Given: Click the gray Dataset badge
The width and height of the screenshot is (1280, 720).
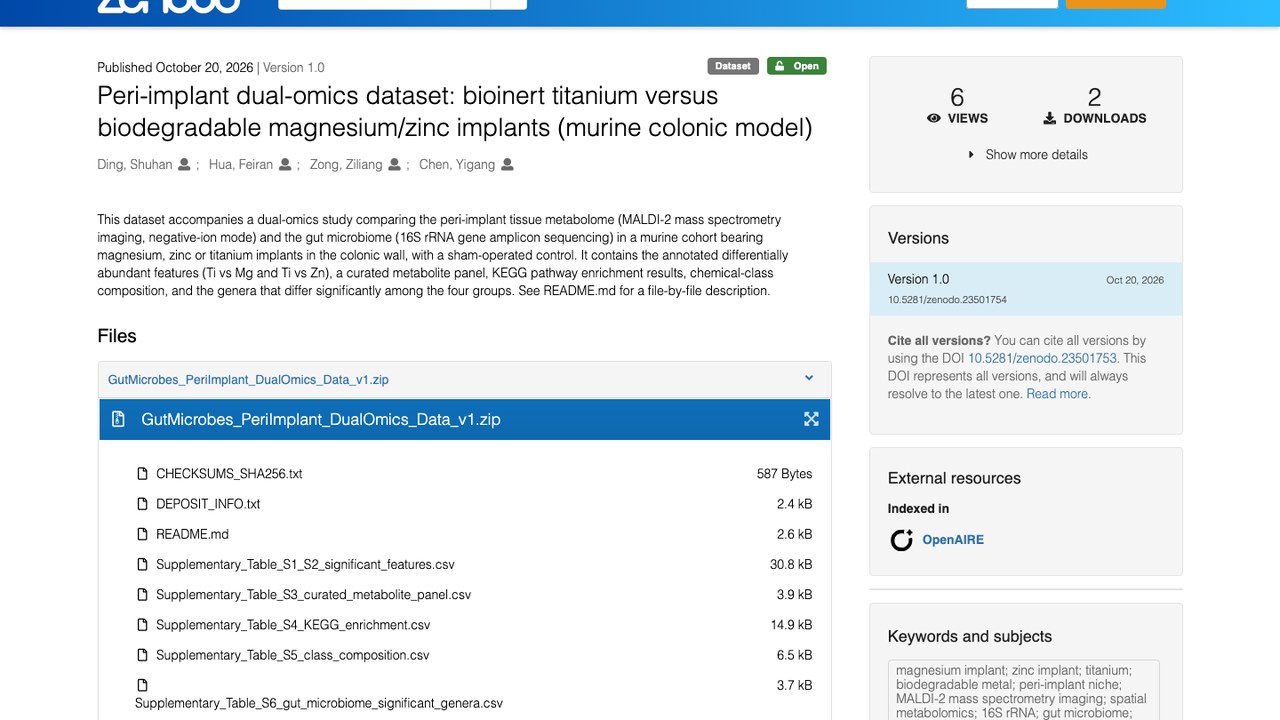Looking at the screenshot, I should [x=733, y=66].
